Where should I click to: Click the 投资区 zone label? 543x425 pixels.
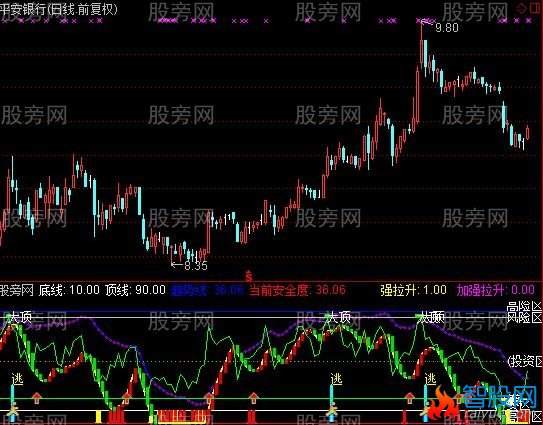pyautogui.click(x=525, y=361)
